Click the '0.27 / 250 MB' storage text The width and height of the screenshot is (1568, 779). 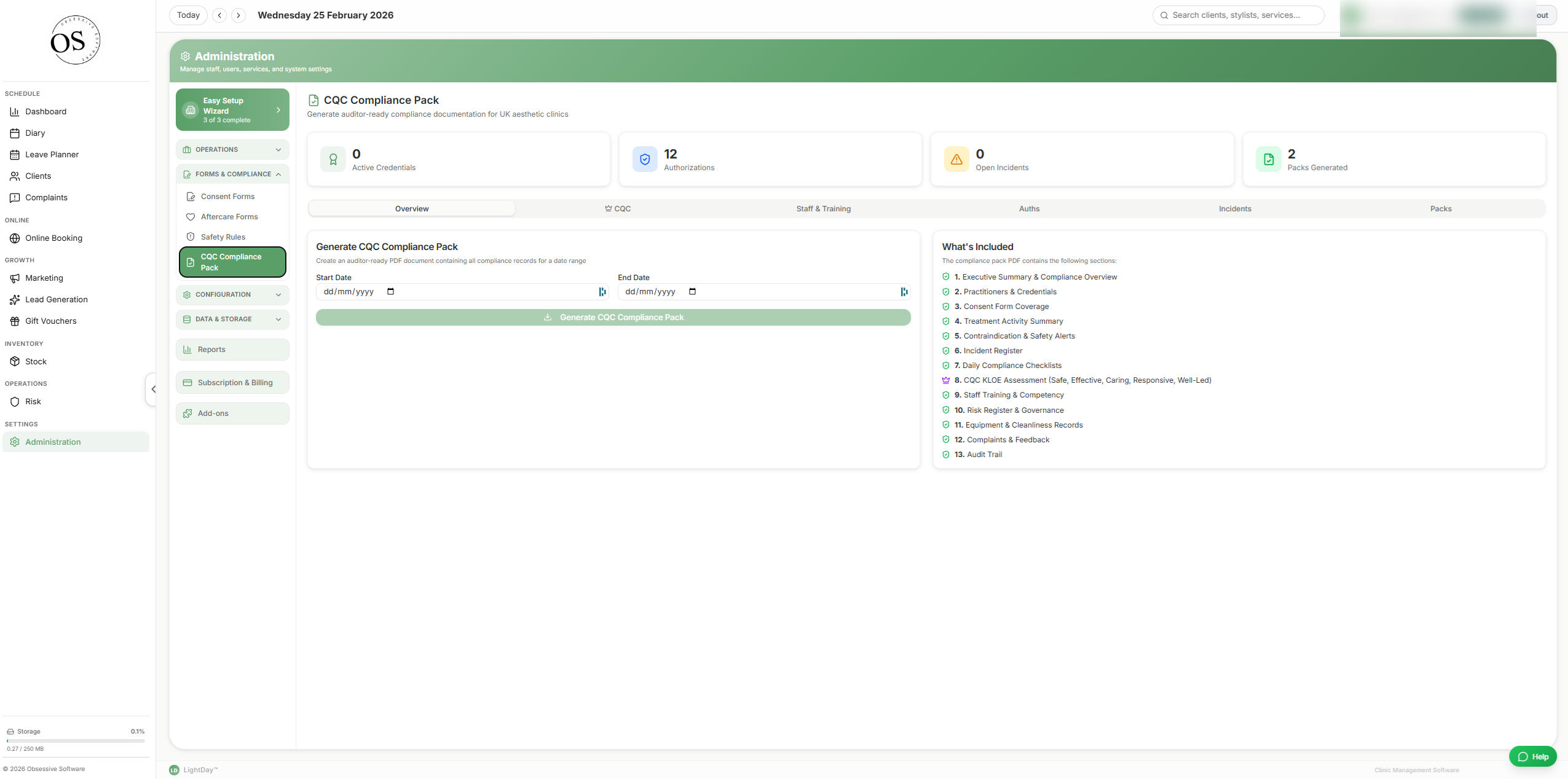(25, 749)
